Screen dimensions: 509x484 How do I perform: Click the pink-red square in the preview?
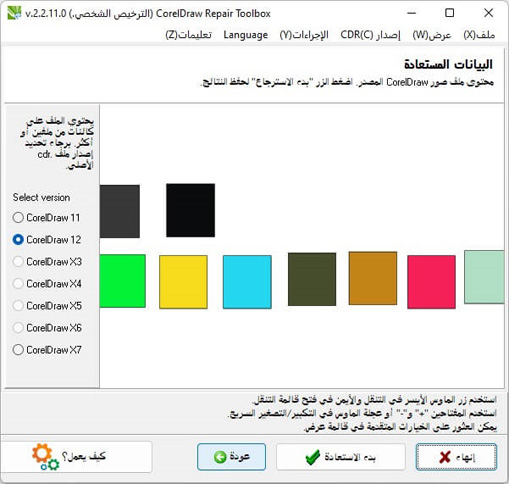pos(431,282)
